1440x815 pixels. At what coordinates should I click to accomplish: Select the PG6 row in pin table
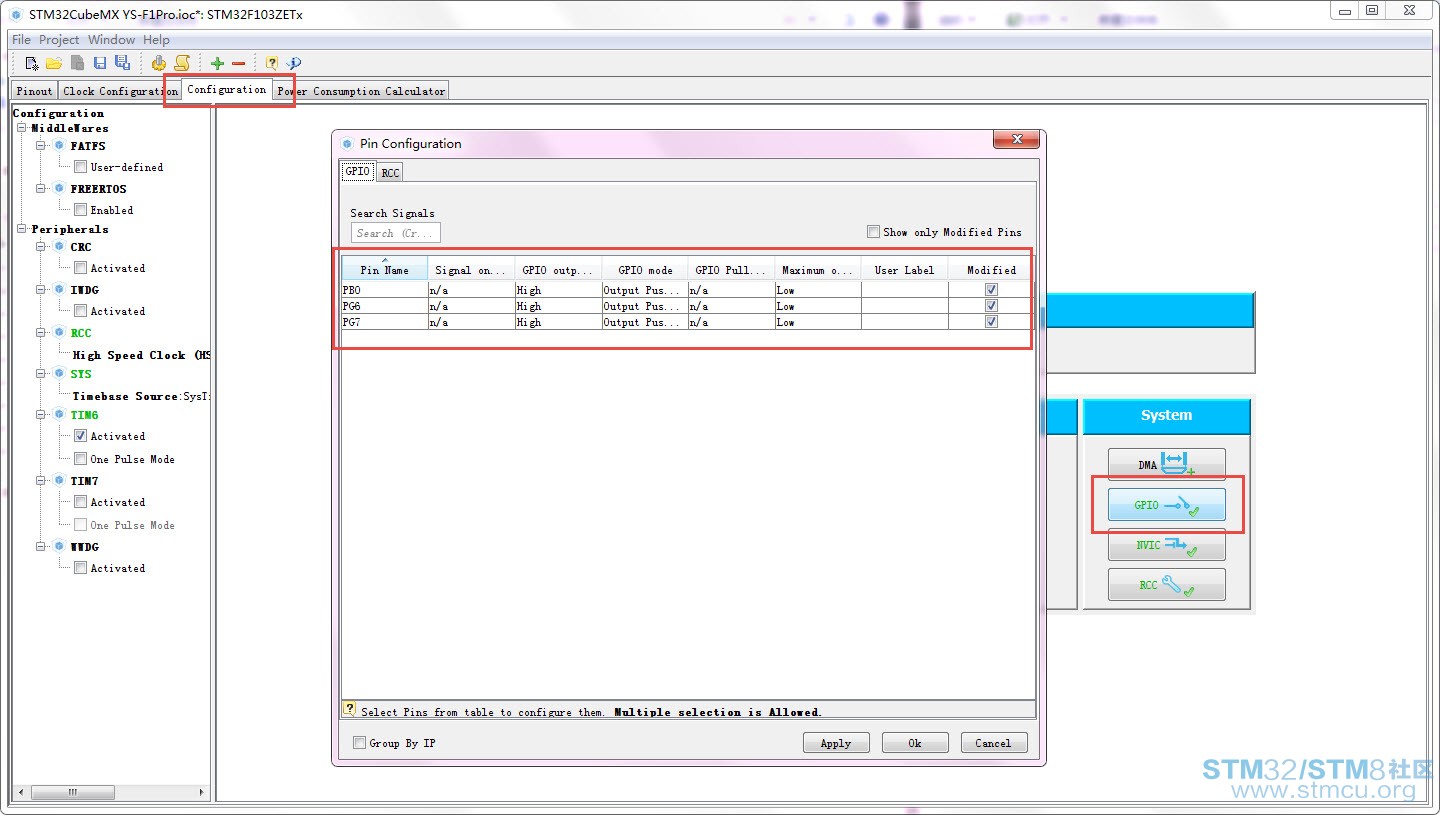(x=686, y=306)
